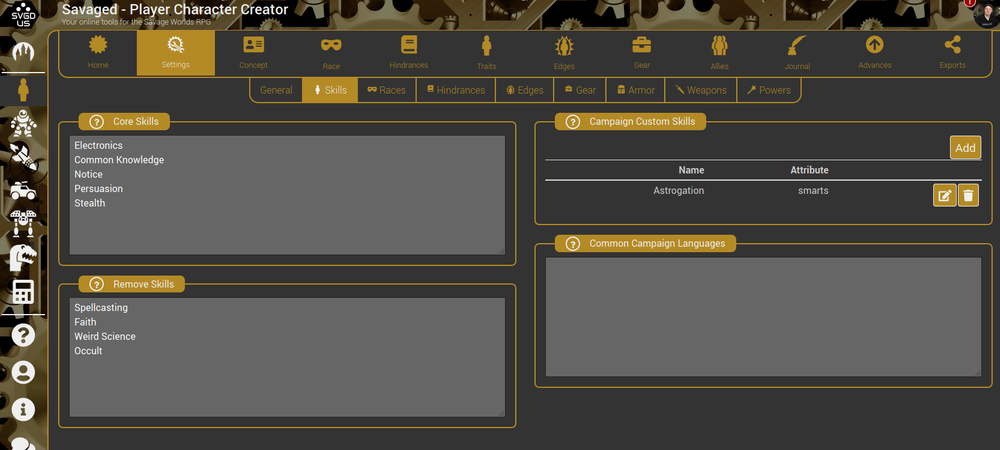1000x450 pixels.
Task: Click the Spellcasting line in Remove Skills
Action: tap(101, 308)
